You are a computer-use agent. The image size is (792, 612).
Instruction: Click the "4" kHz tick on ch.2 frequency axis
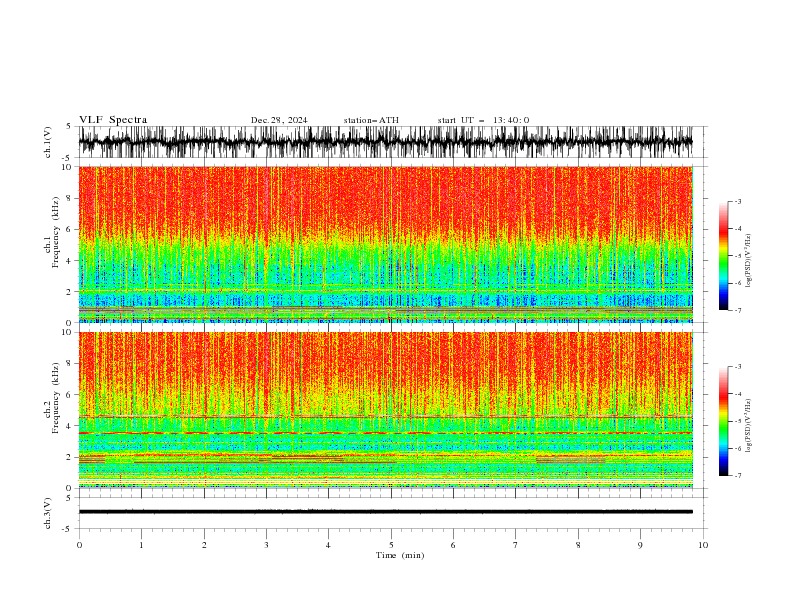[70, 426]
